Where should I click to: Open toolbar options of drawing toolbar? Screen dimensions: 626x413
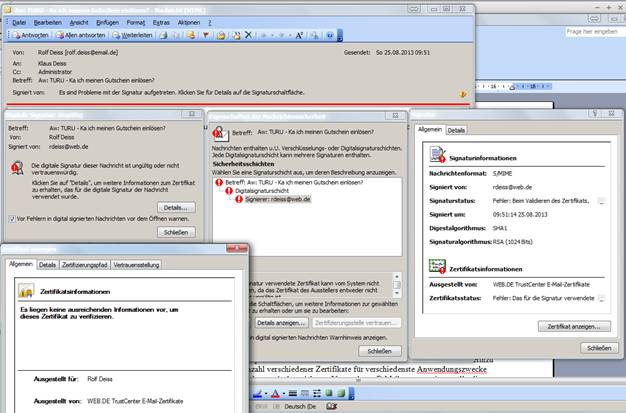351,394
